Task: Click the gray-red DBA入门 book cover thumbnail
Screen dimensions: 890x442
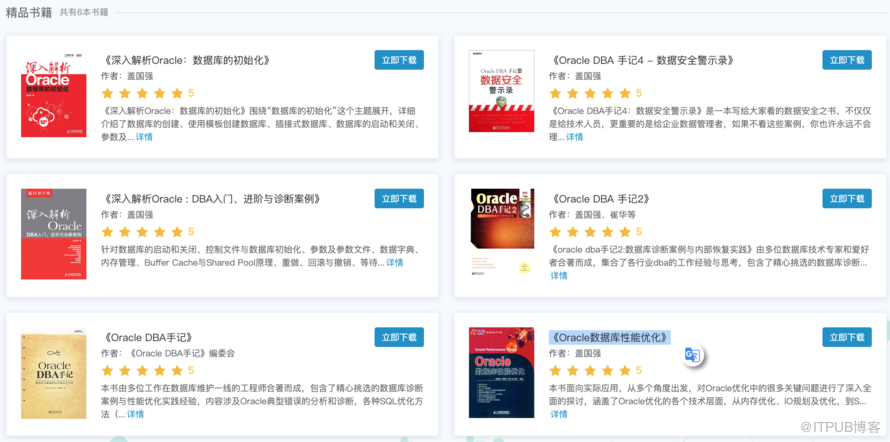Action: [x=53, y=234]
